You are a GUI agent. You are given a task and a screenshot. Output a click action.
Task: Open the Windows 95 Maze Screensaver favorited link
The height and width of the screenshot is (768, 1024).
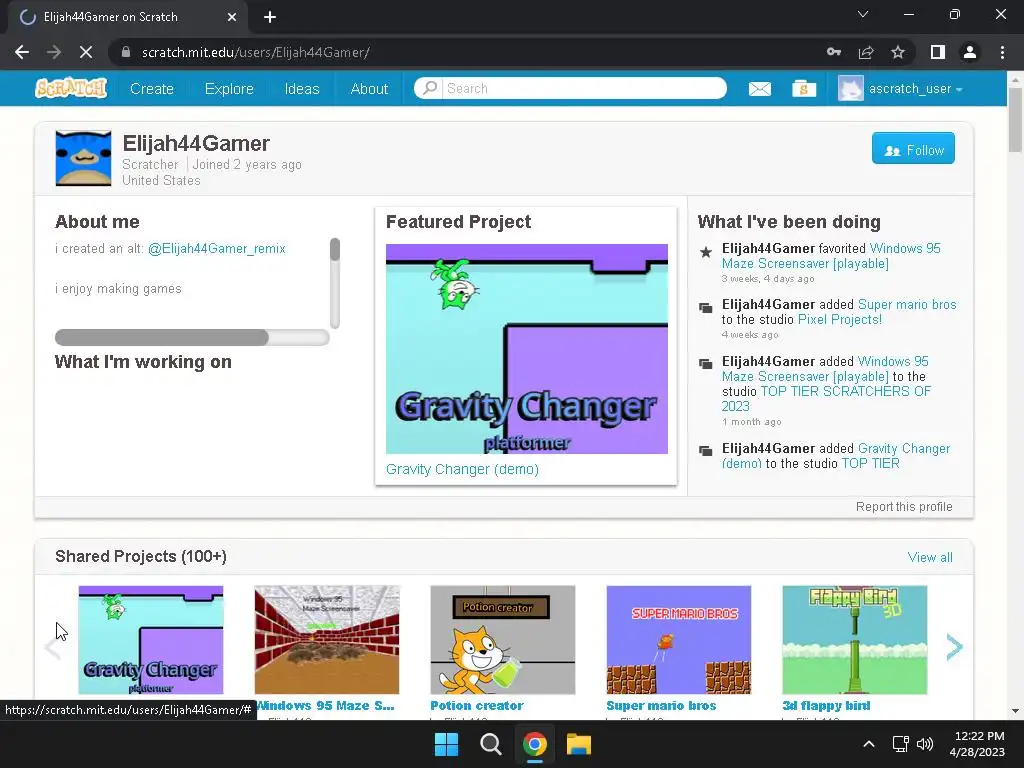(831, 256)
